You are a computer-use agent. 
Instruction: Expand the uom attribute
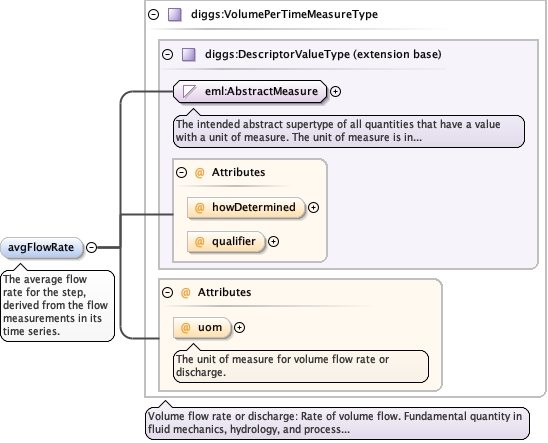(239, 327)
